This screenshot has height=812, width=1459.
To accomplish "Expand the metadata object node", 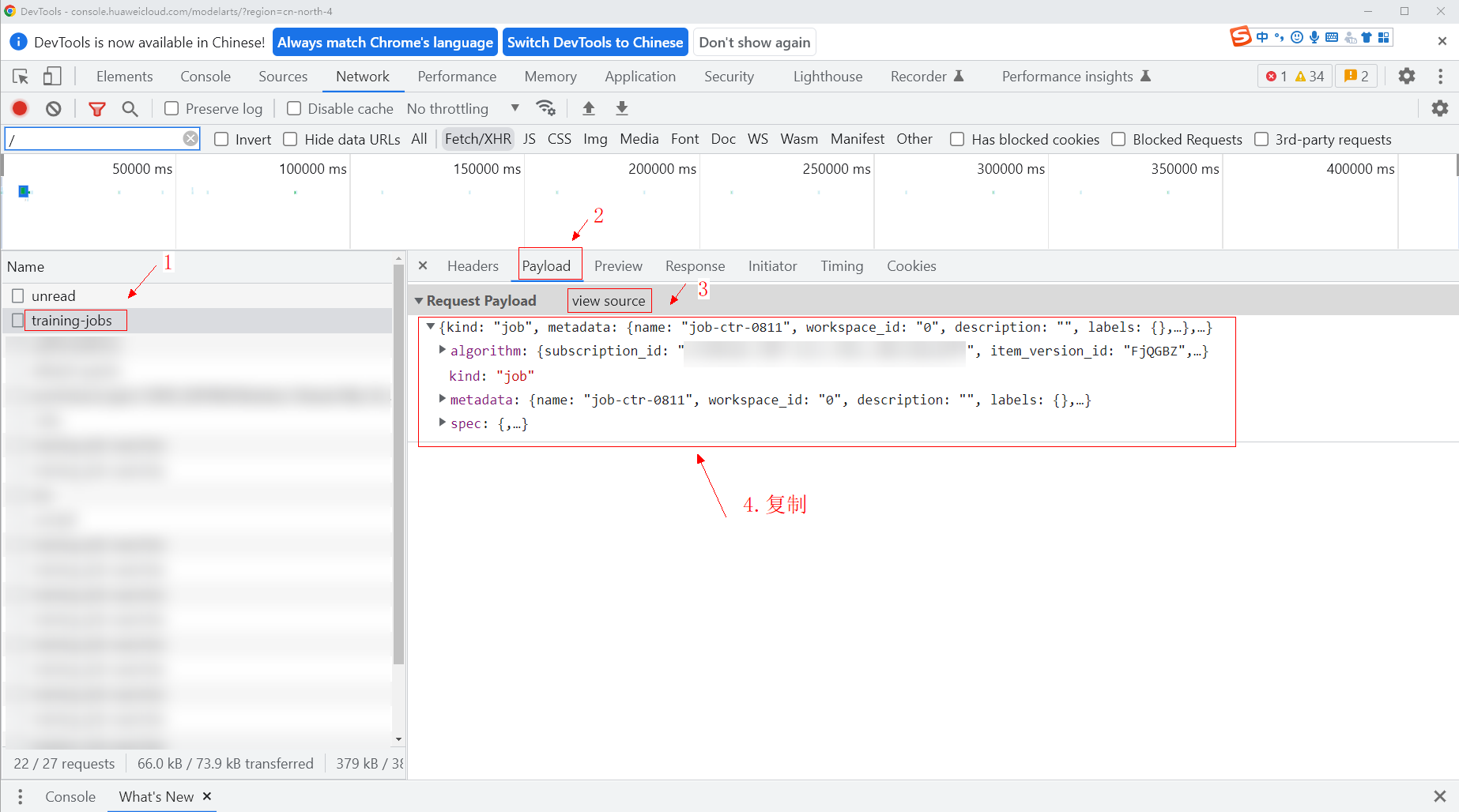I will 443,399.
